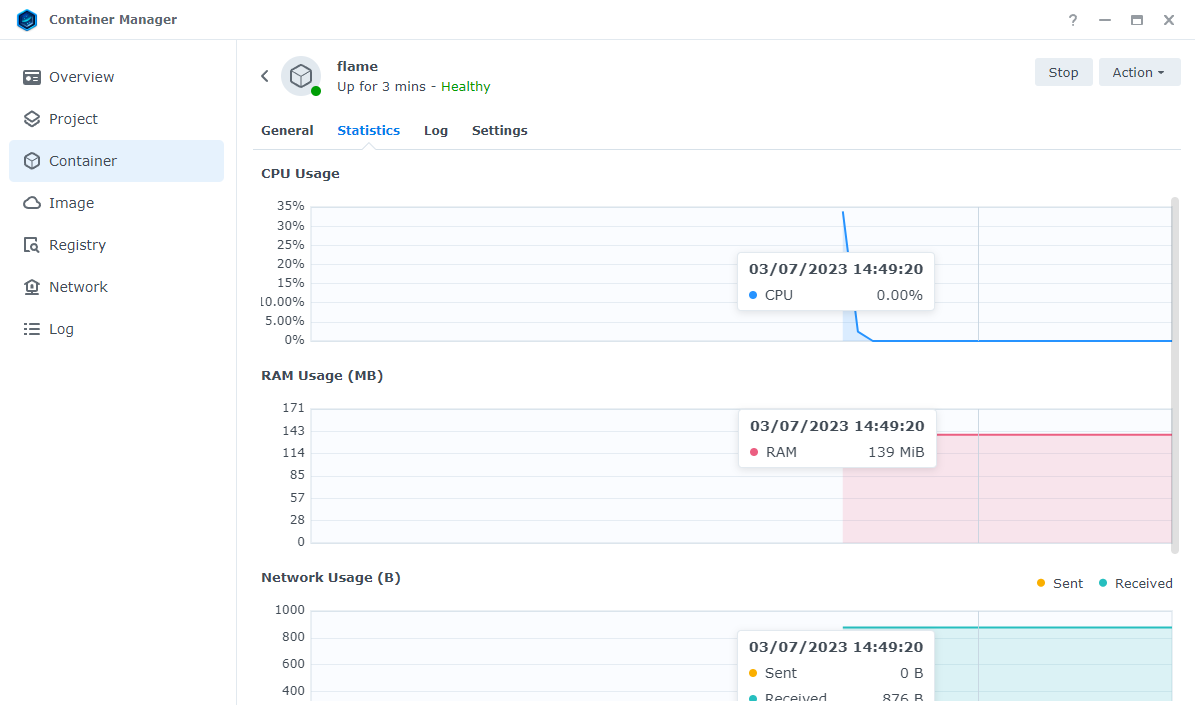Viewport: 1195px width, 705px height.
Task: Stop the flame container
Action: 1063,72
